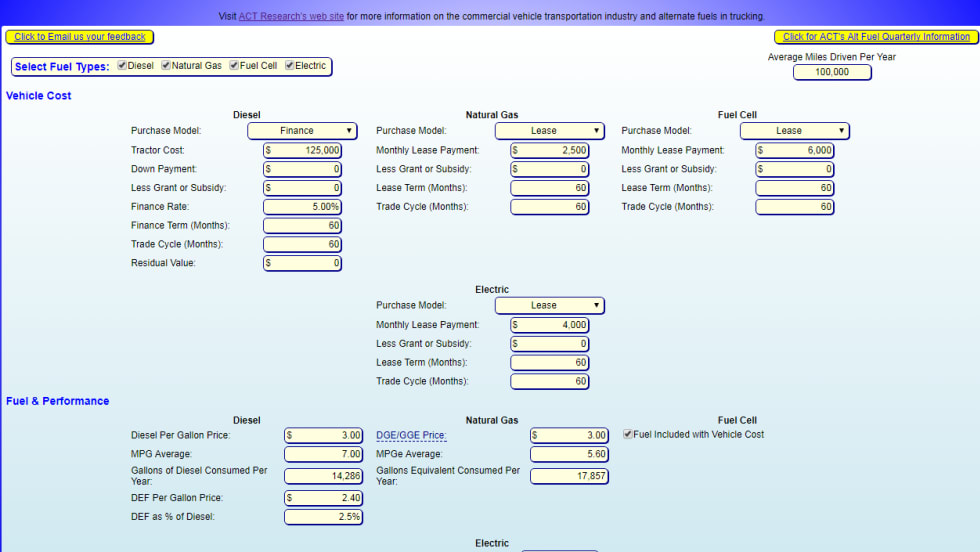Image resolution: width=980 pixels, height=552 pixels.
Task: Click the Average Miles Driven Per Year field
Action: click(x=832, y=72)
